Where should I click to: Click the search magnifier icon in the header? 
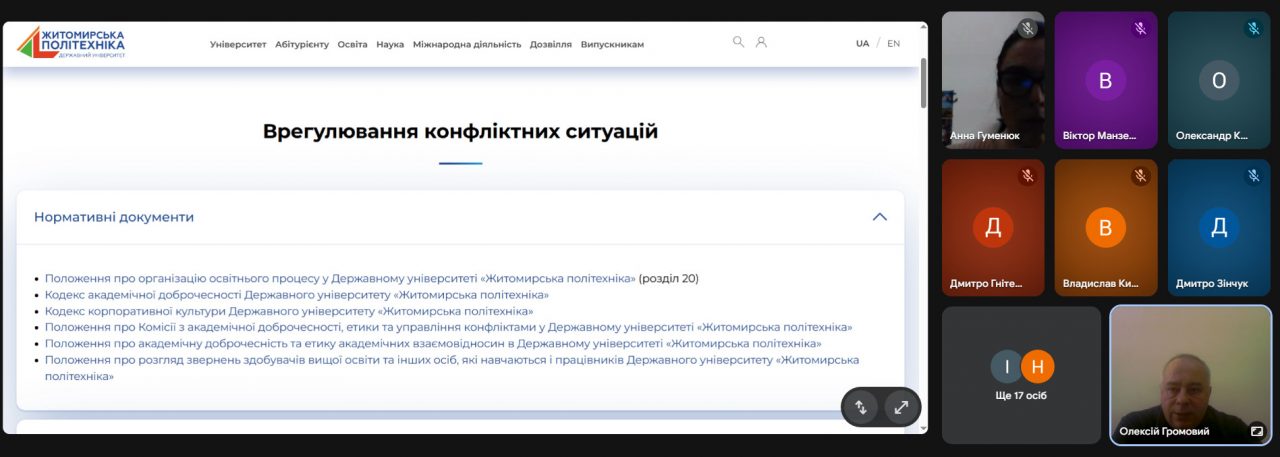(x=738, y=42)
